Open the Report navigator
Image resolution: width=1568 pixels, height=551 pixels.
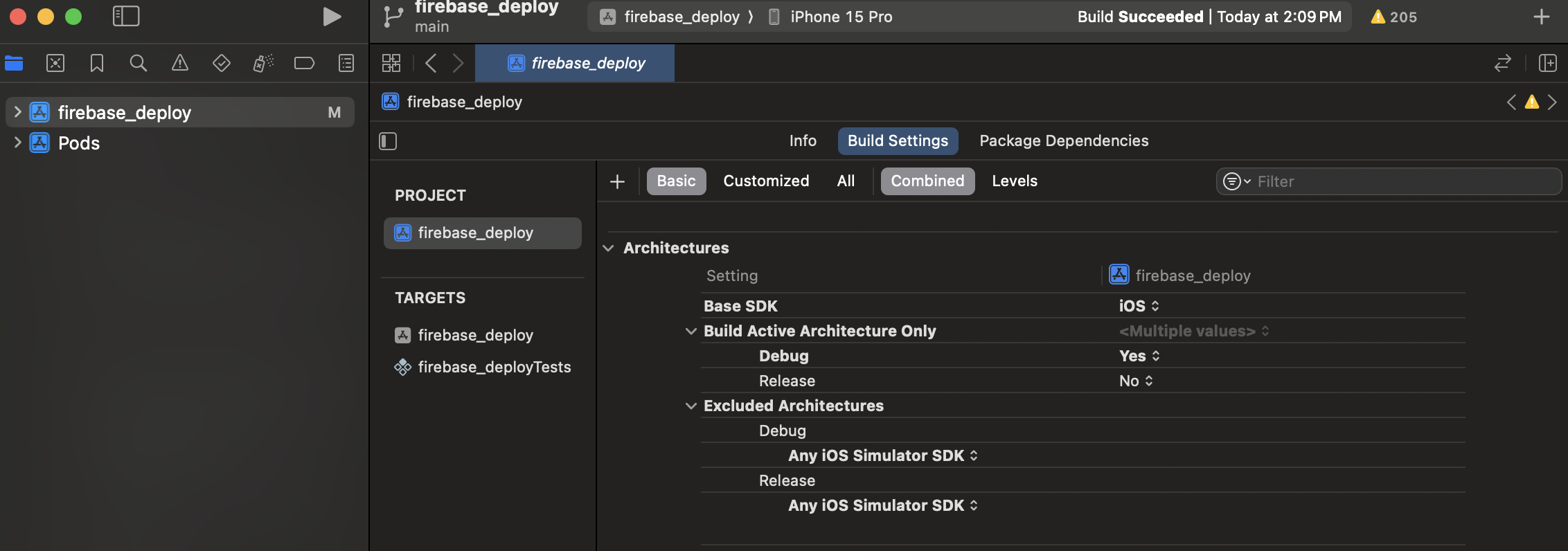346,64
